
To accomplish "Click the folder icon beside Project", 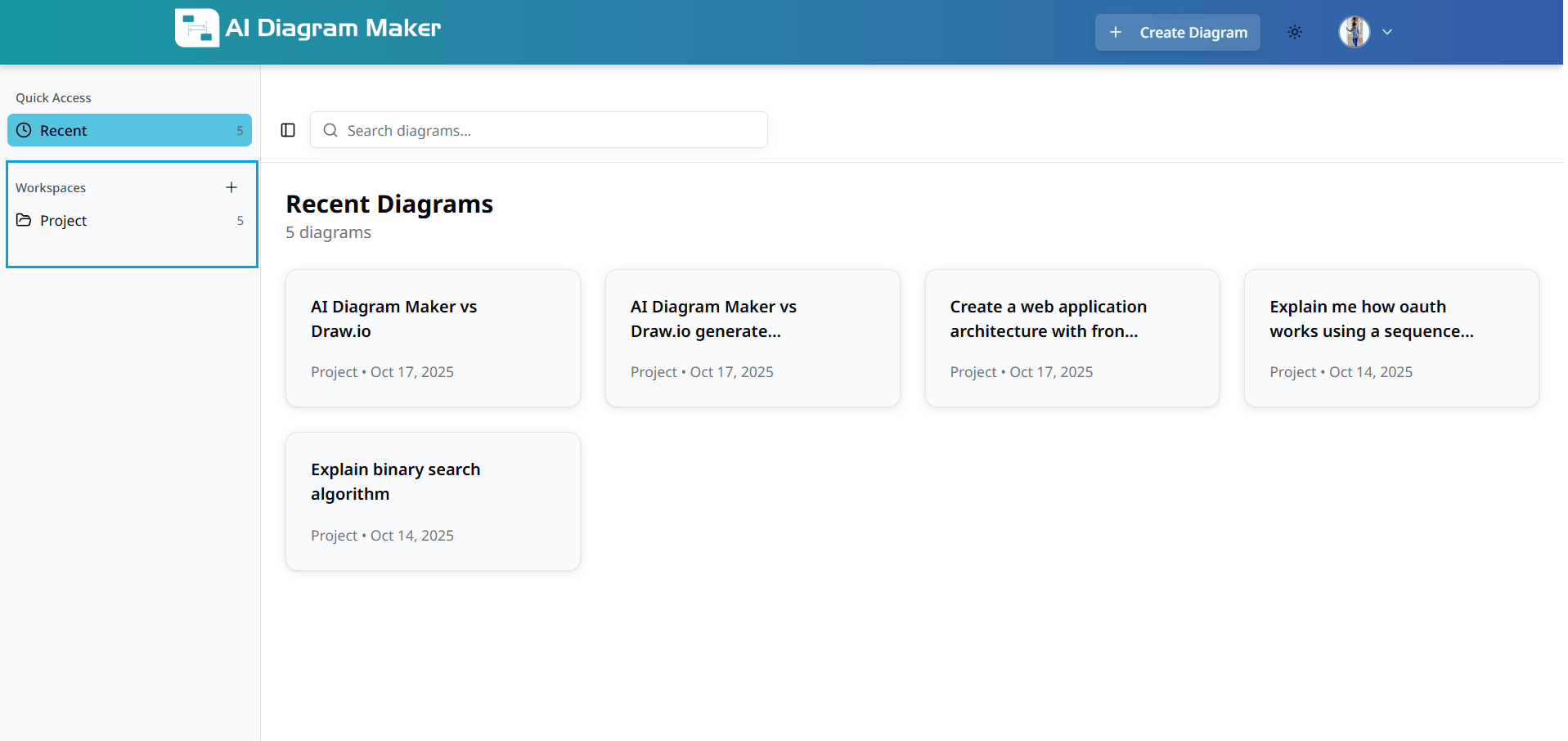I will (x=25, y=219).
